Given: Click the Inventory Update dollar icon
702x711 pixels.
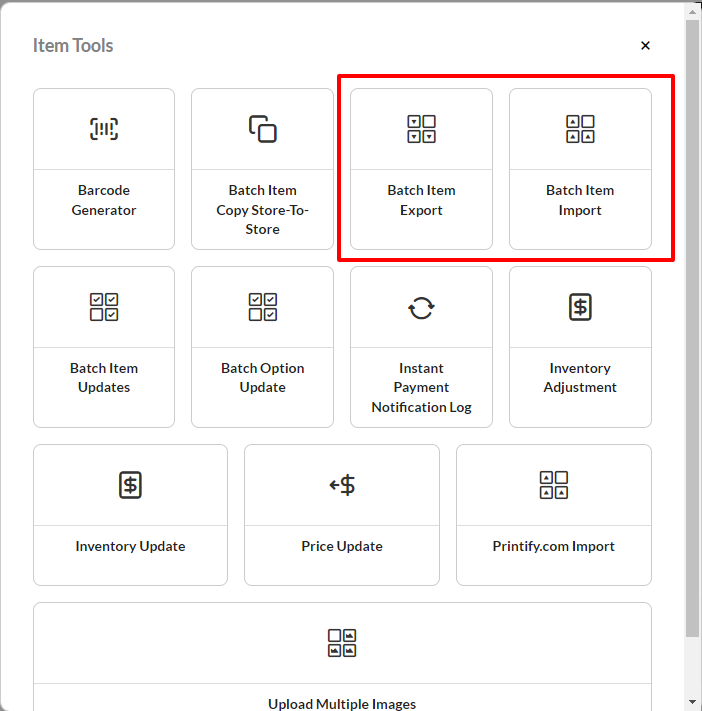Looking at the screenshot, I should pyautogui.click(x=130, y=485).
